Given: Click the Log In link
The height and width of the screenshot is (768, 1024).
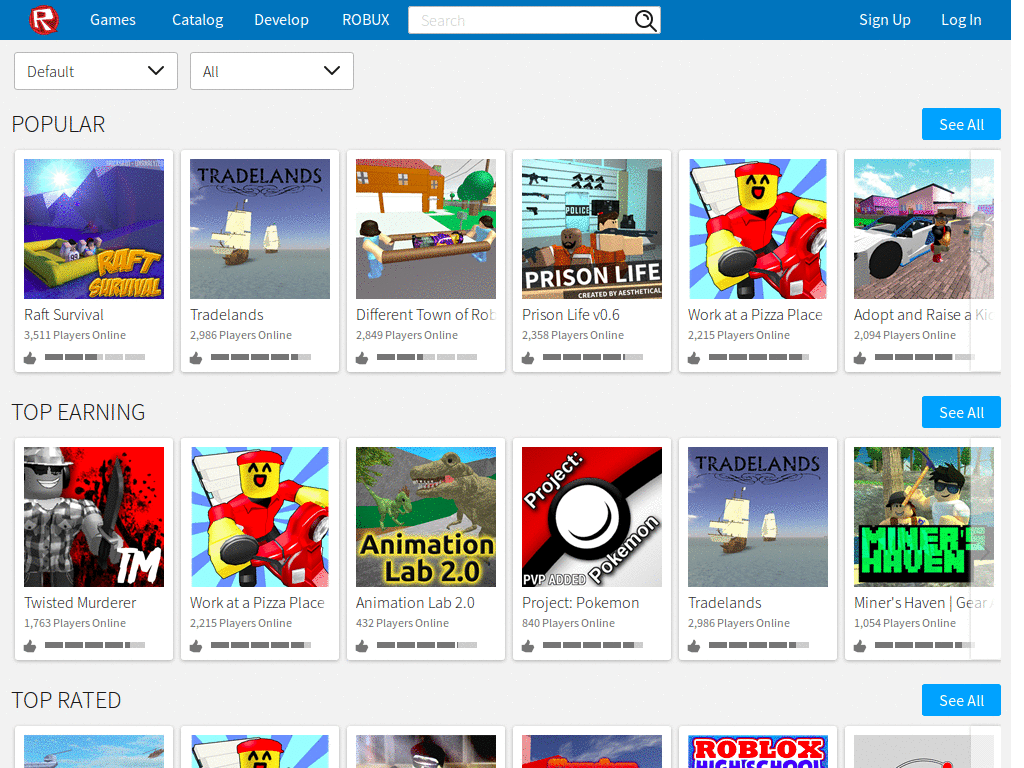Looking at the screenshot, I should [961, 19].
